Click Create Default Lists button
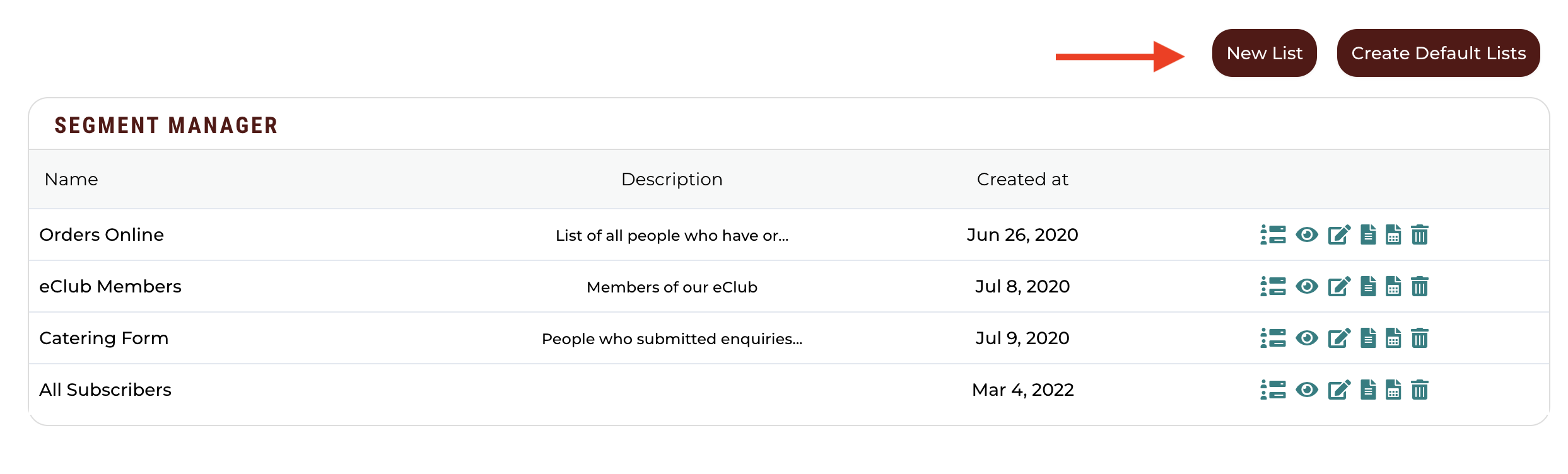The height and width of the screenshot is (474, 1568). coord(1438,53)
